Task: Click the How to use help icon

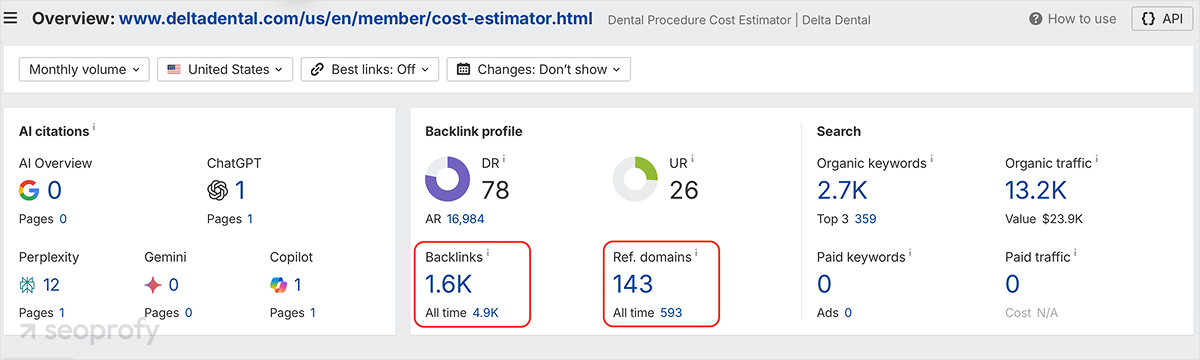Action: click(1037, 19)
